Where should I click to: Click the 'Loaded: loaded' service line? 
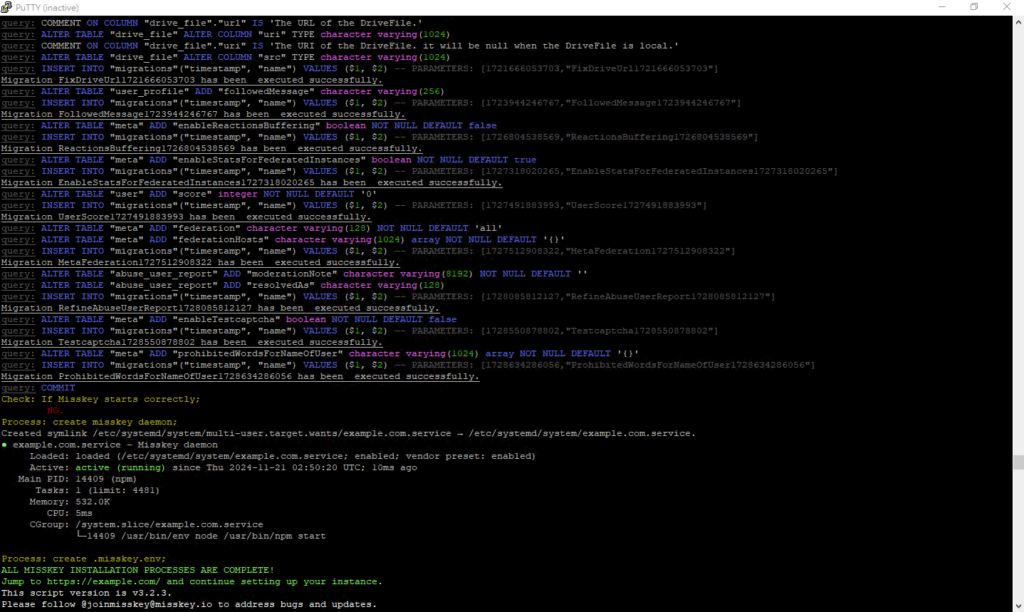[282, 457]
